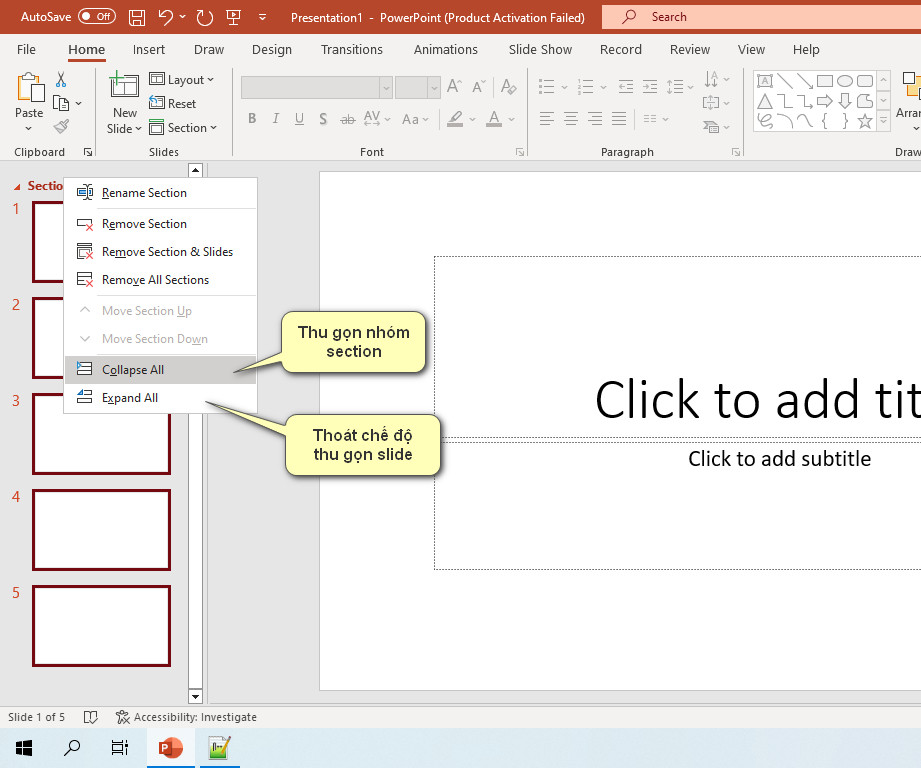Open the font name combo box arrow
Viewport: 921px width, 768px height.
click(x=386, y=87)
